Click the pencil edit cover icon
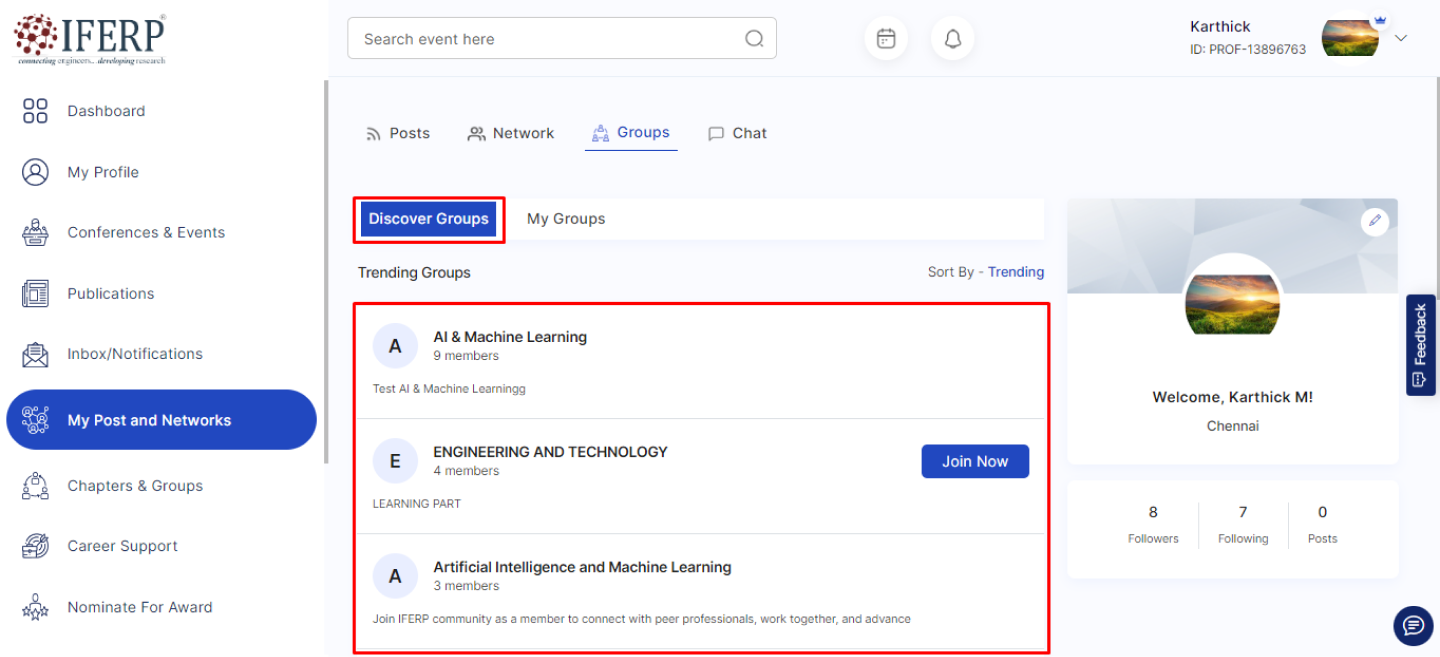The height and width of the screenshot is (657, 1440). point(1375,221)
